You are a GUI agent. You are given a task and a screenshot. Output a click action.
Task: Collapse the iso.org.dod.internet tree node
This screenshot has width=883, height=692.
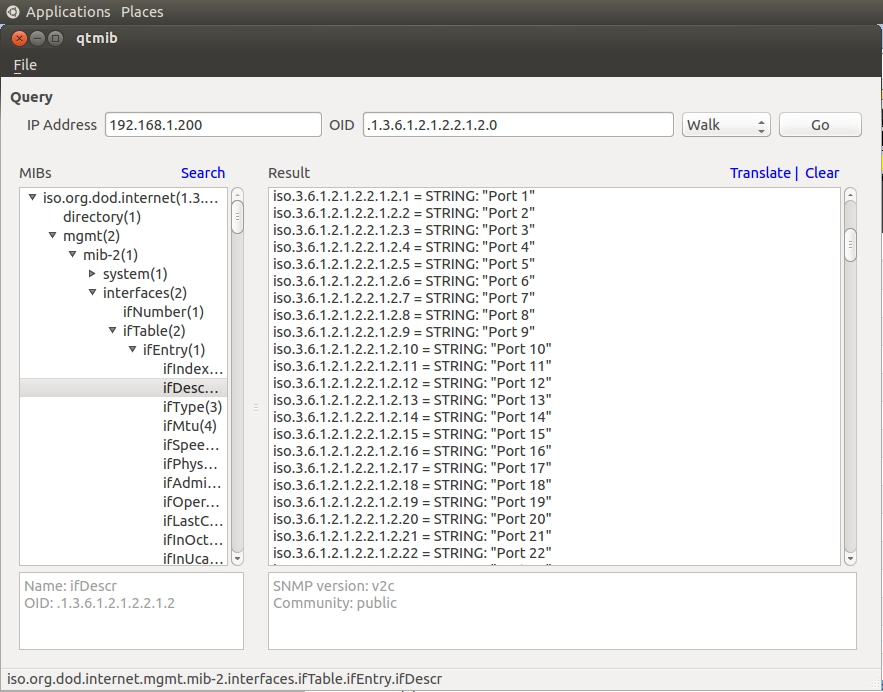click(33, 198)
